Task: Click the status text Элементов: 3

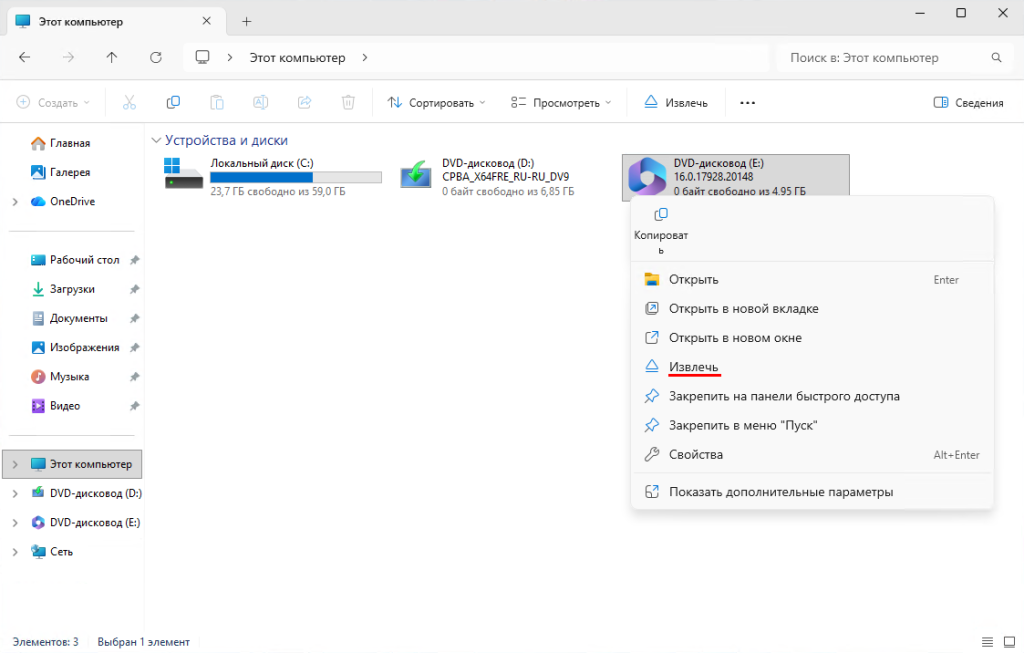Action: pyautogui.click(x=45, y=642)
